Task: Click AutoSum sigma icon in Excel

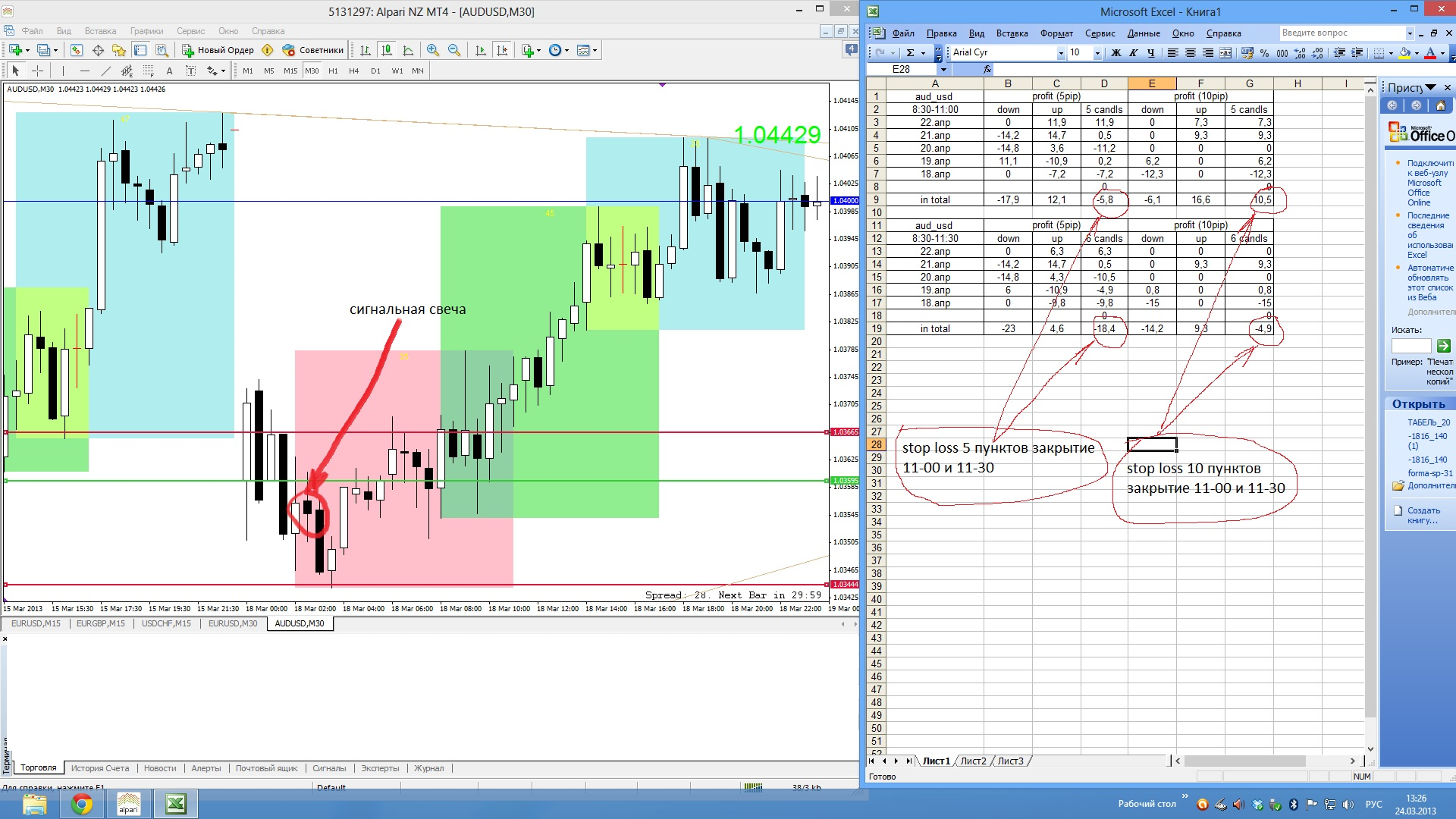Action: (910, 53)
